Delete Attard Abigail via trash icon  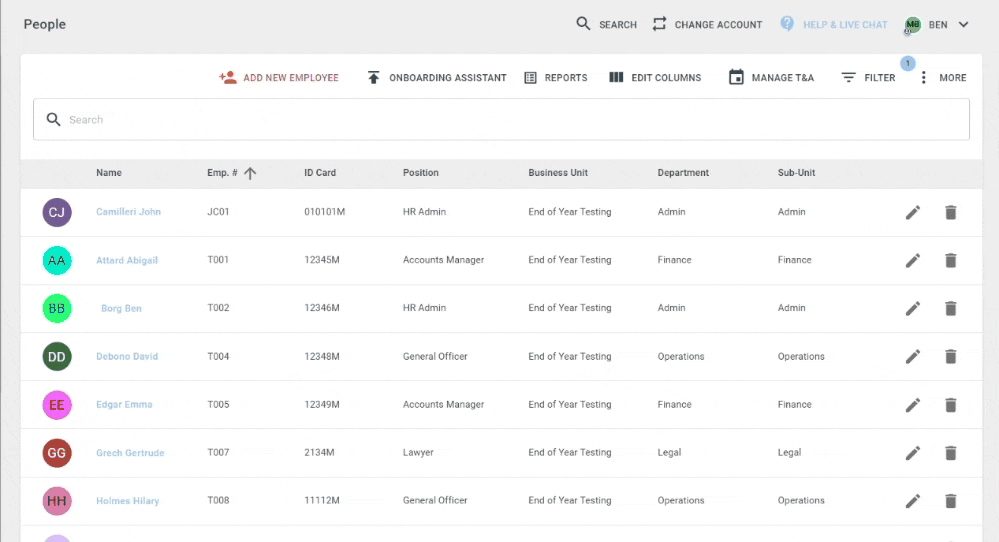951,260
